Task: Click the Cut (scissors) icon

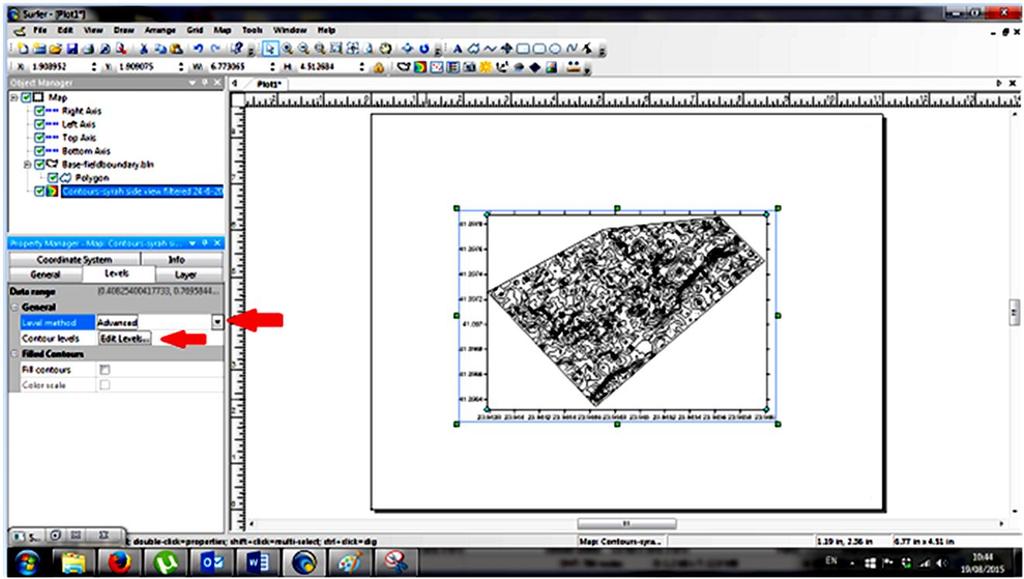Action: click(x=144, y=49)
